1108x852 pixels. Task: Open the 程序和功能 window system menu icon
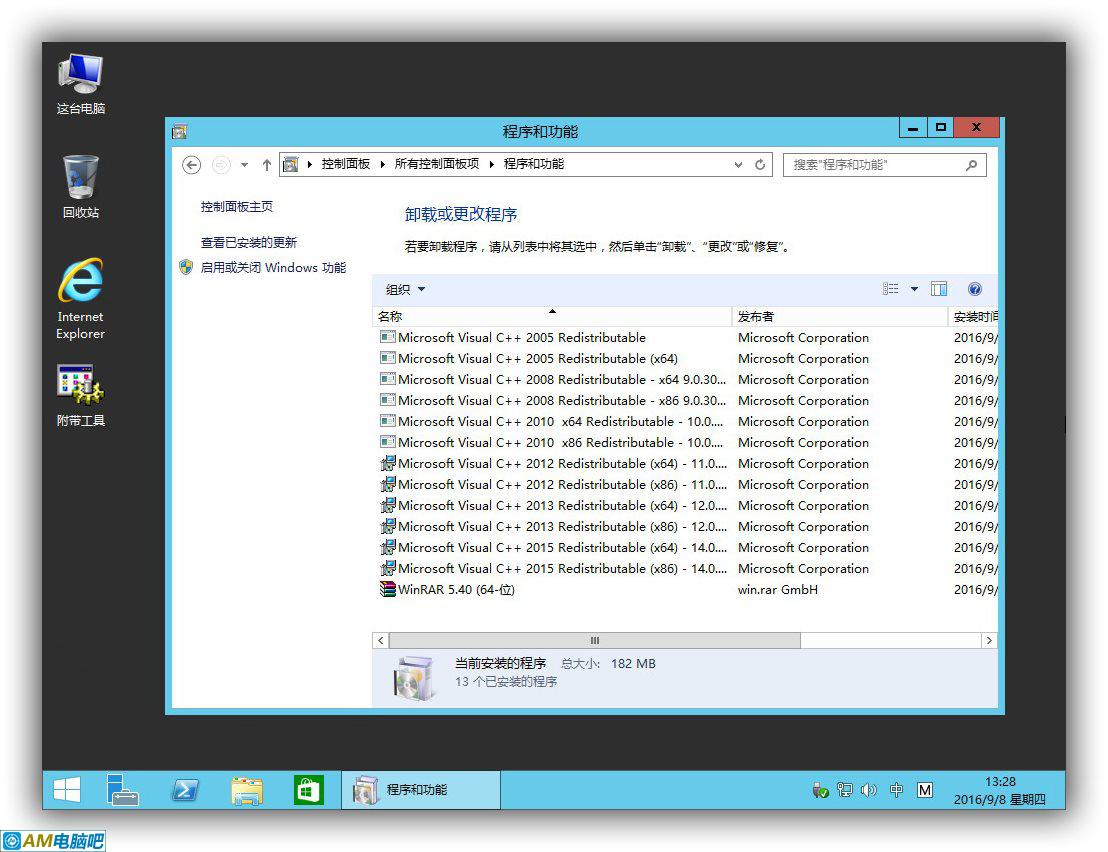click(x=179, y=131)
